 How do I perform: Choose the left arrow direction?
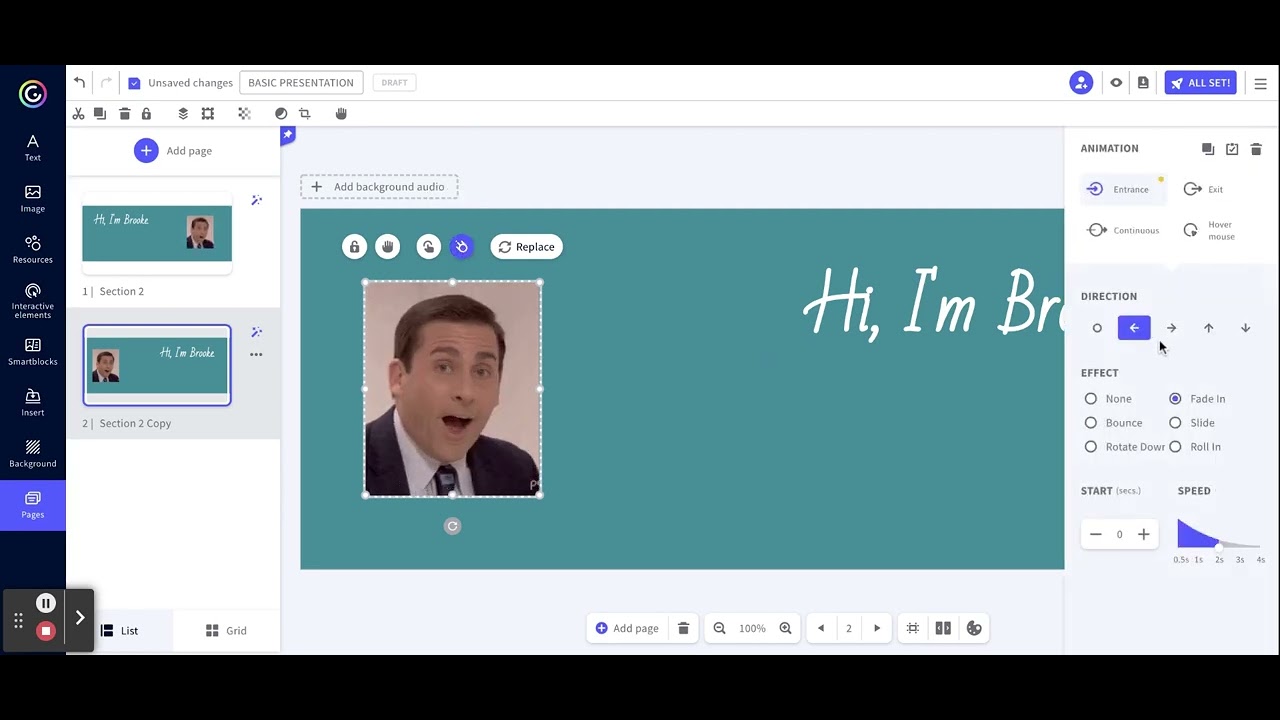(1134, 328)
